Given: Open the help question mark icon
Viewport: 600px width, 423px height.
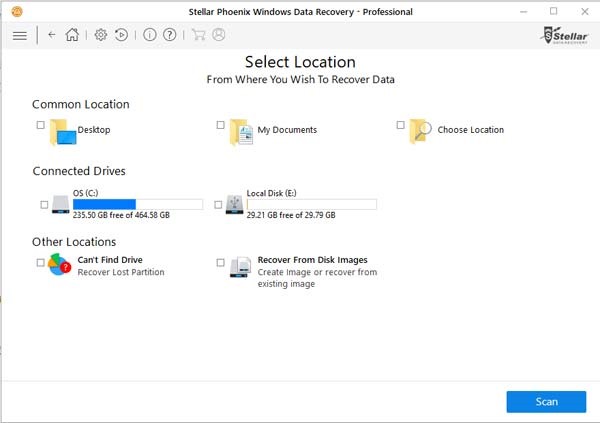Looking at the screenshot, I should (x=170, y=35).
